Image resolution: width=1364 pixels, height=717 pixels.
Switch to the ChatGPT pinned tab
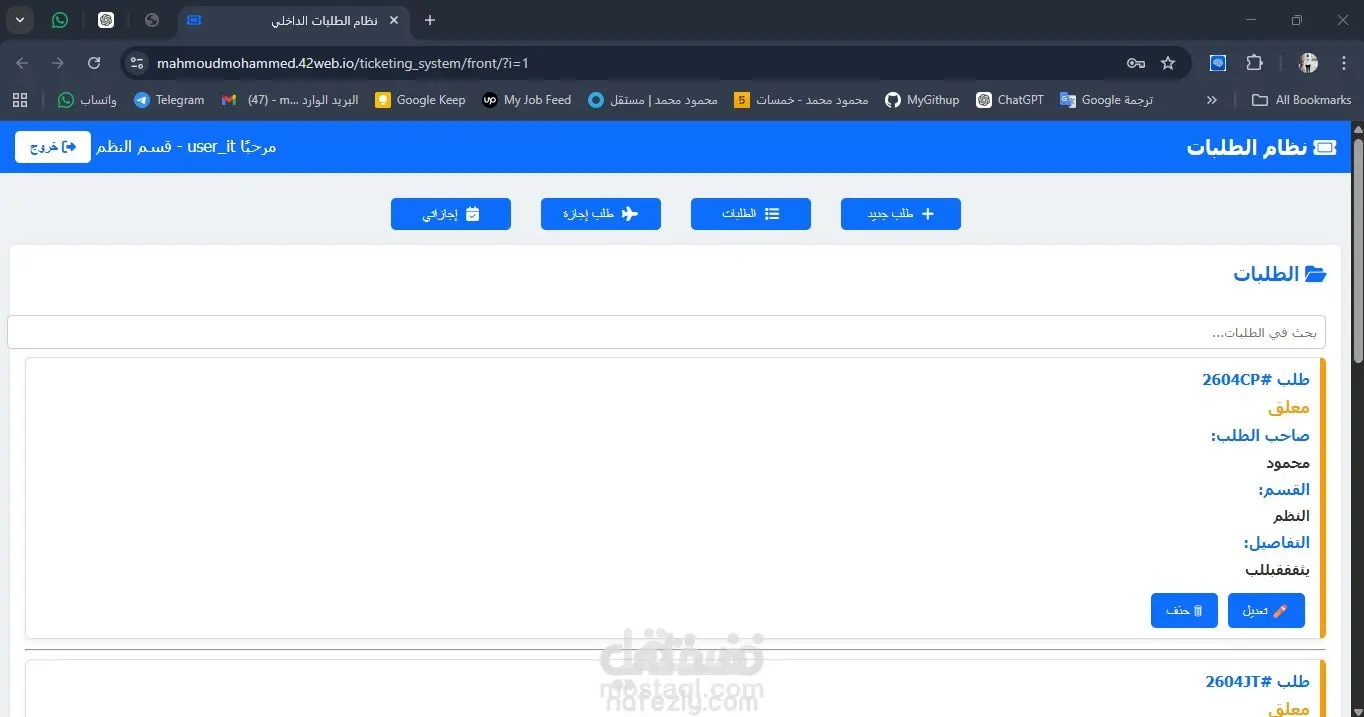106,20
